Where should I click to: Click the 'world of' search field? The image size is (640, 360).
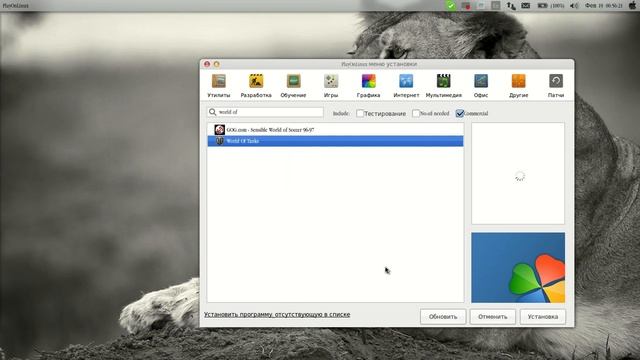[x=265, y=112]
